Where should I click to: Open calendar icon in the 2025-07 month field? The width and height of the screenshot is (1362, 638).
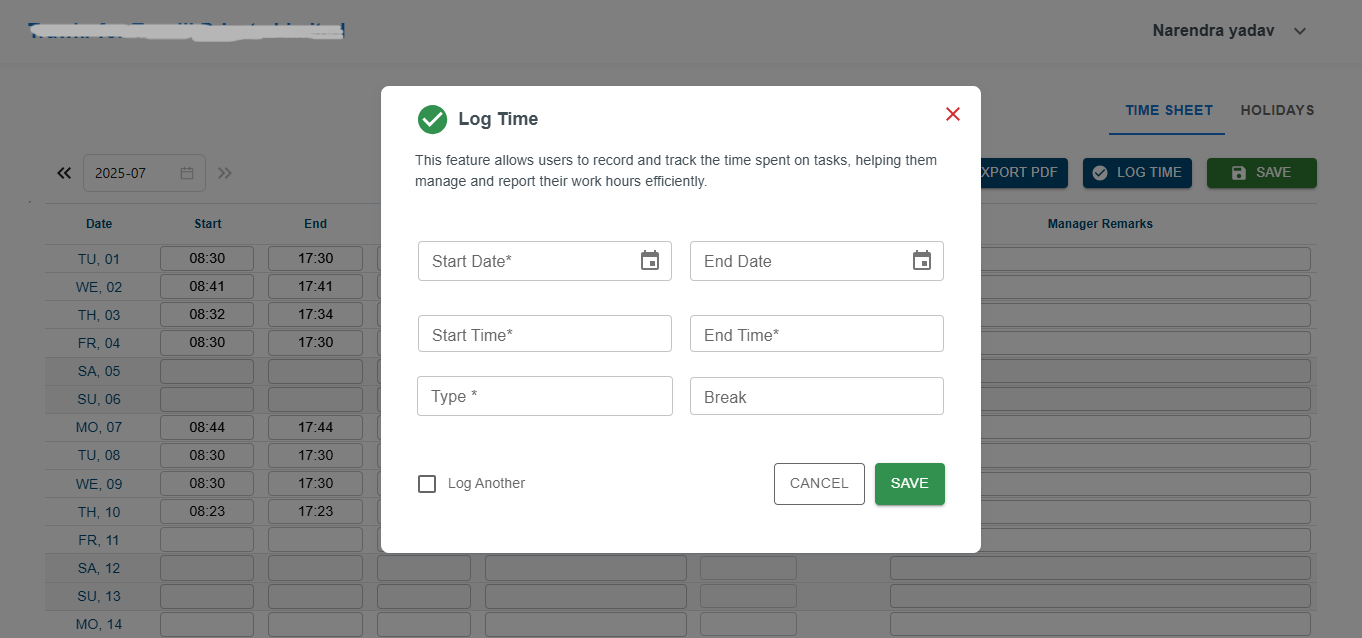[187, 173]
